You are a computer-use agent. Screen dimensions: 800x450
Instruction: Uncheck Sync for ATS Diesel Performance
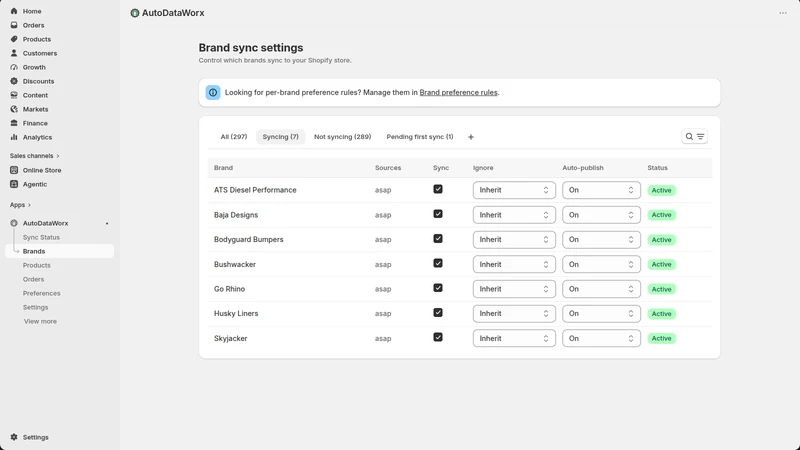click(x=438, y=189)
